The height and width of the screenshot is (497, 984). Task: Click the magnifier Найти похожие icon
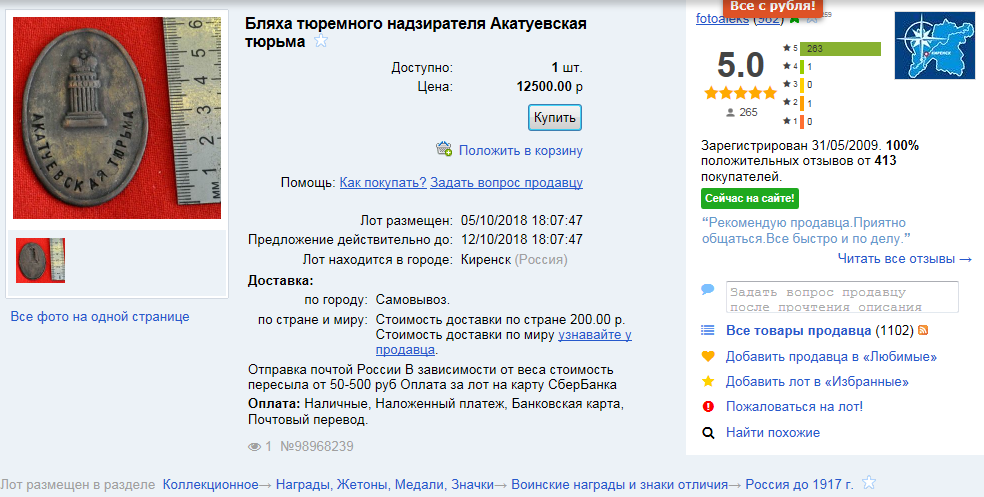pyautogui.click(x=708, y=433)
